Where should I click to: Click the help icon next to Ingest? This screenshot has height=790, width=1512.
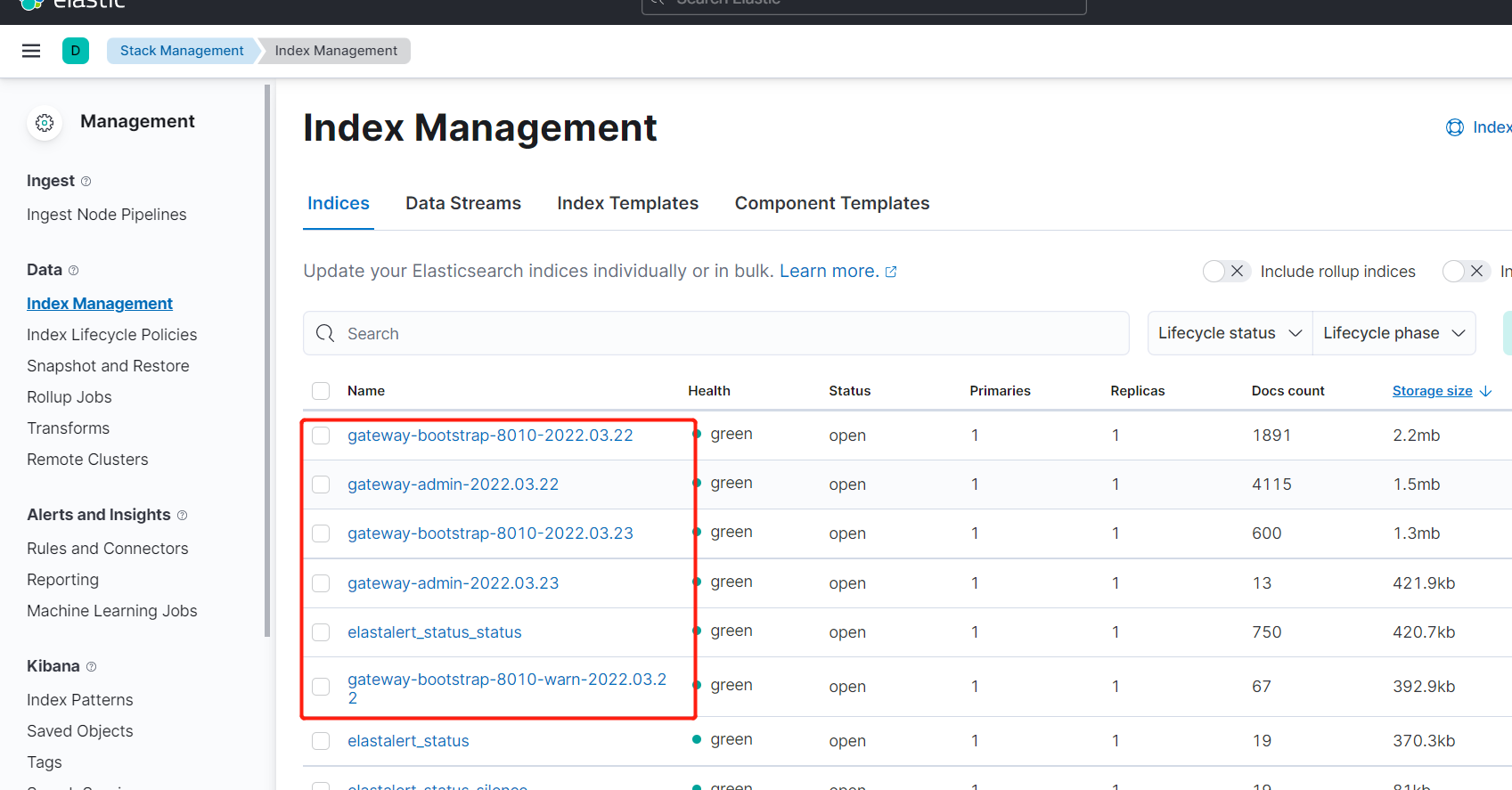pos(86,182)
